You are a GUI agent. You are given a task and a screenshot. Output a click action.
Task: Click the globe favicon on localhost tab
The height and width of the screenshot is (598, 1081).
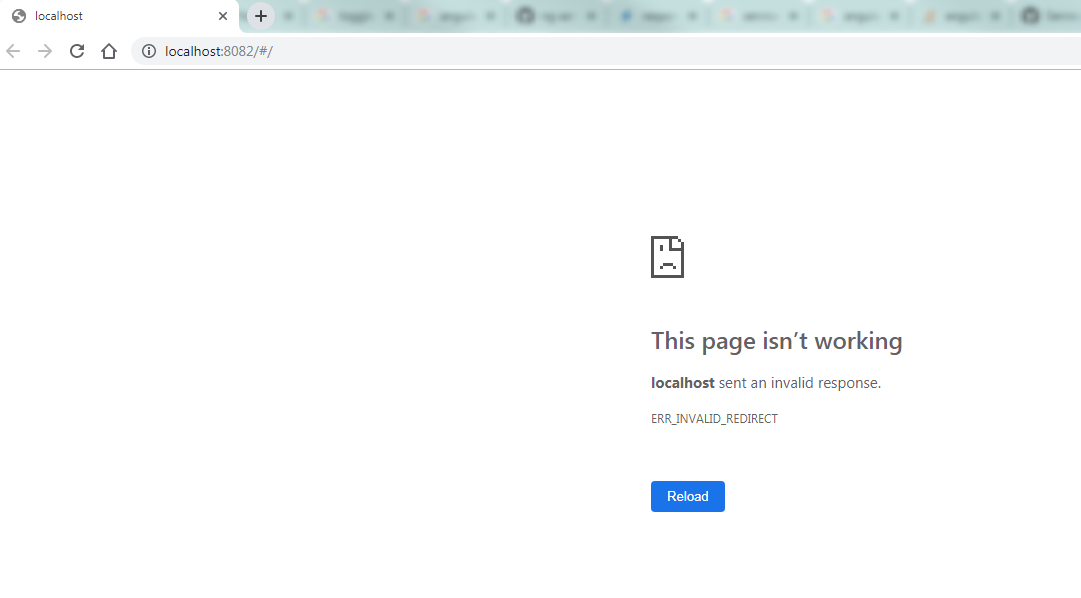pos(19,16)
